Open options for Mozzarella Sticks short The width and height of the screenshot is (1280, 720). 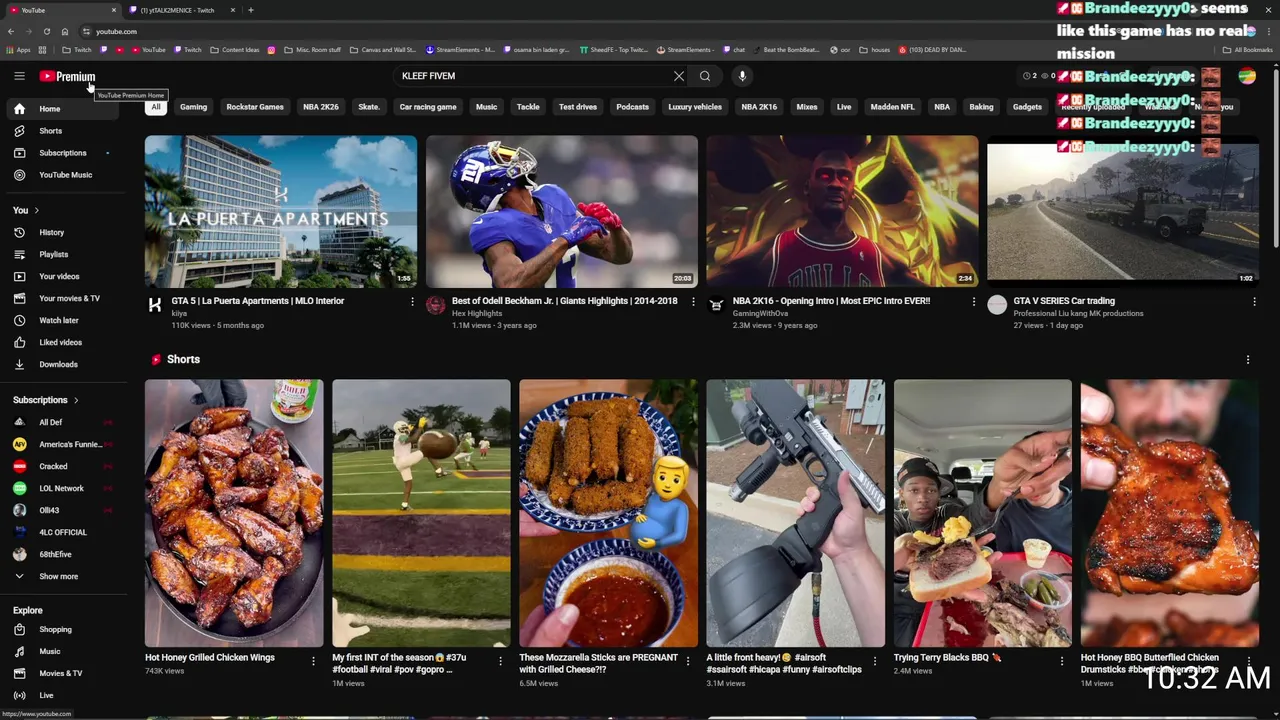point(688,661)
